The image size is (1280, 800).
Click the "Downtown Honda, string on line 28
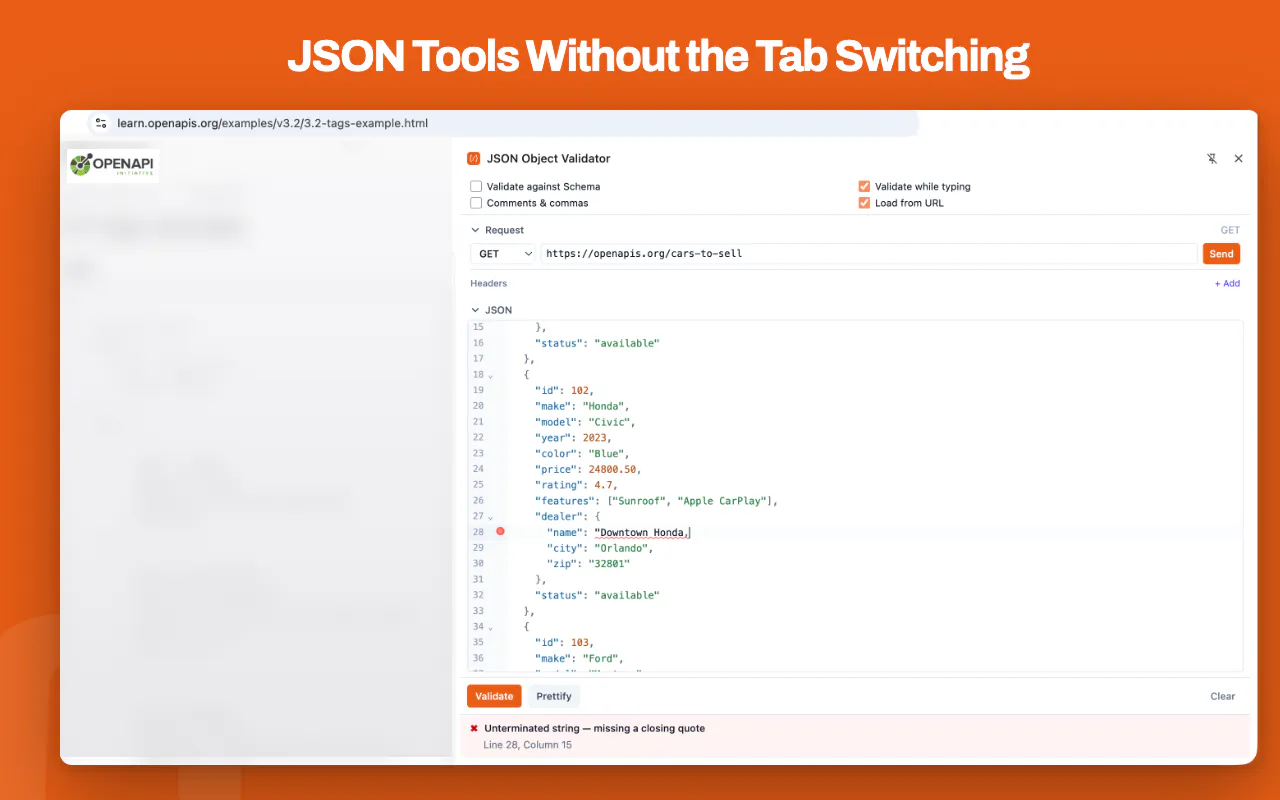coord(642,532)
